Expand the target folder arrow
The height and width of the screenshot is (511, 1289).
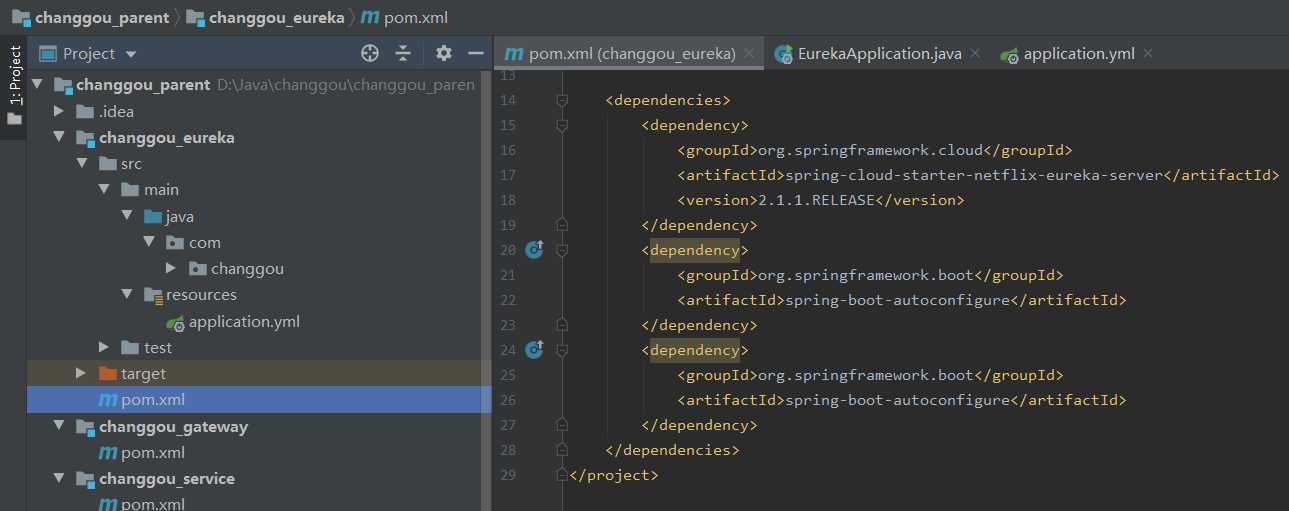coord(82,373)
